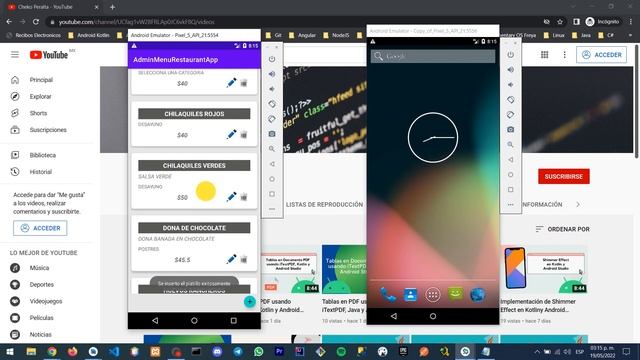Image resolution: width=640 pixels, height=360 pixels.
Task: Take screenshot with Copy_of_Pixel_5 emulator camera icon
Action: (x=511, y=129)
